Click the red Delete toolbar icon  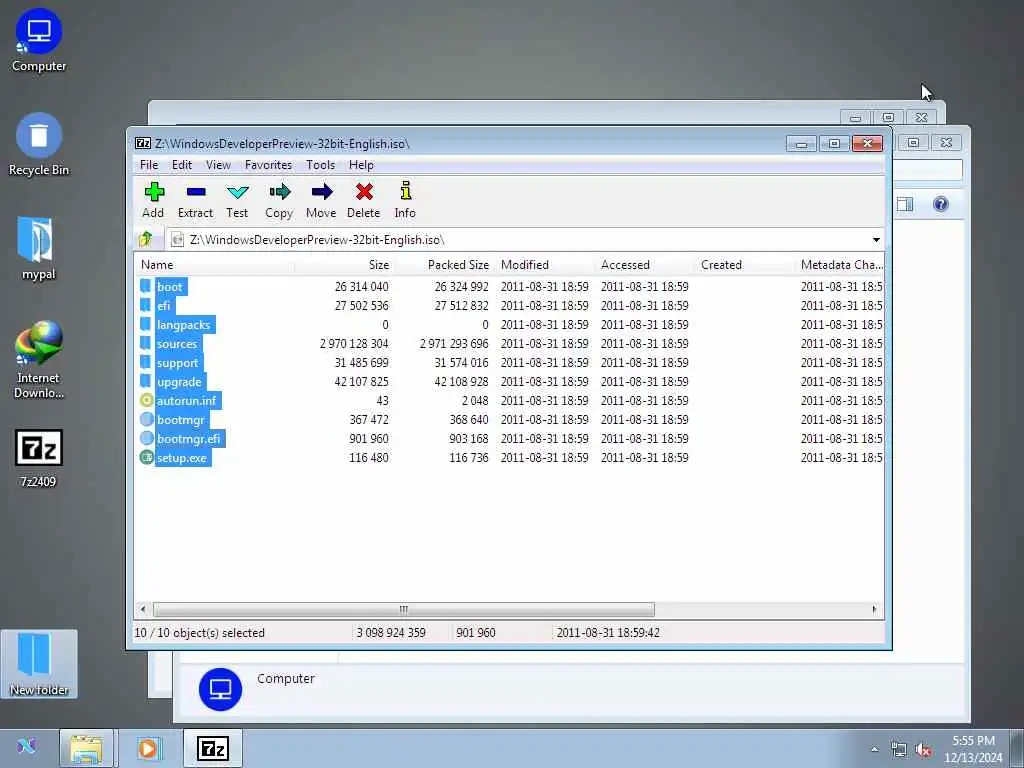tap(364, 192)
